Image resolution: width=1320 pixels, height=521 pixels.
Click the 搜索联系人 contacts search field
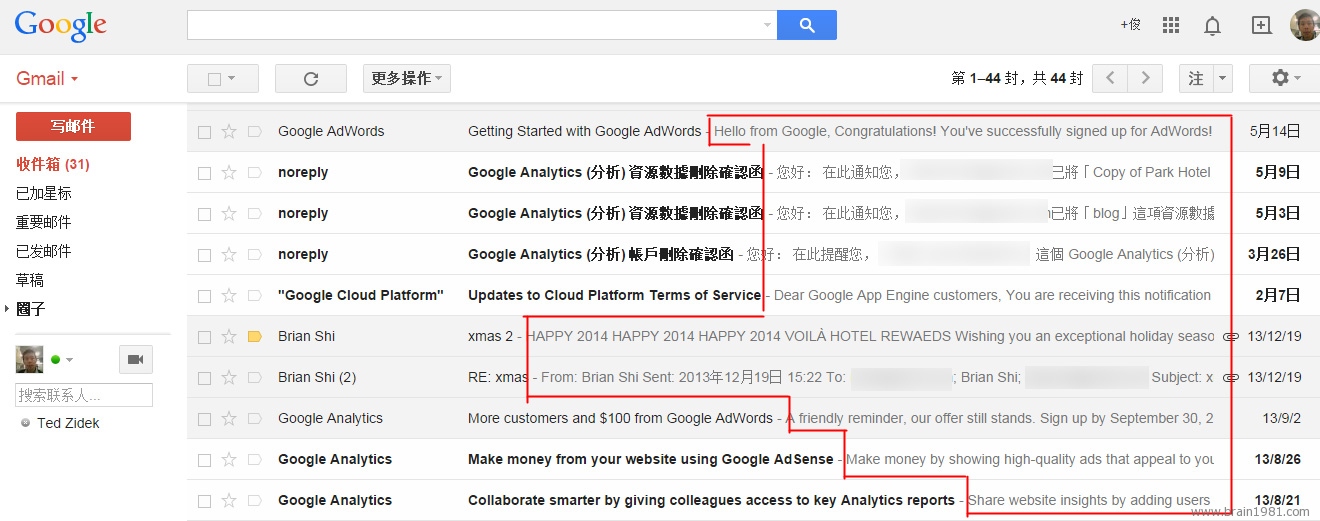pos(84,395)
